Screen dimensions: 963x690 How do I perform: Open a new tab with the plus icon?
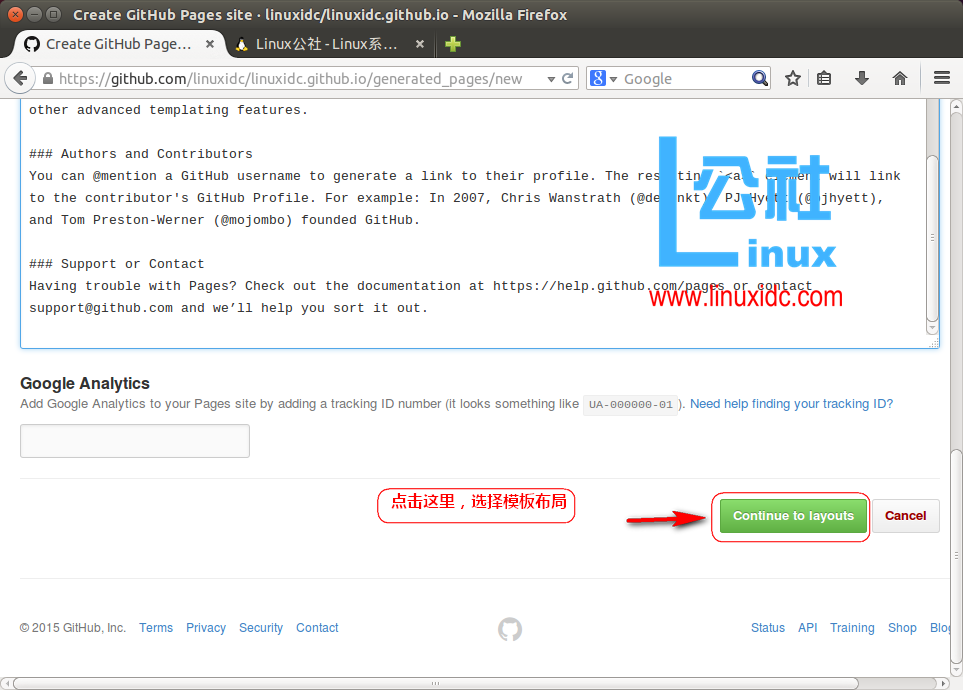pos(453,44)
